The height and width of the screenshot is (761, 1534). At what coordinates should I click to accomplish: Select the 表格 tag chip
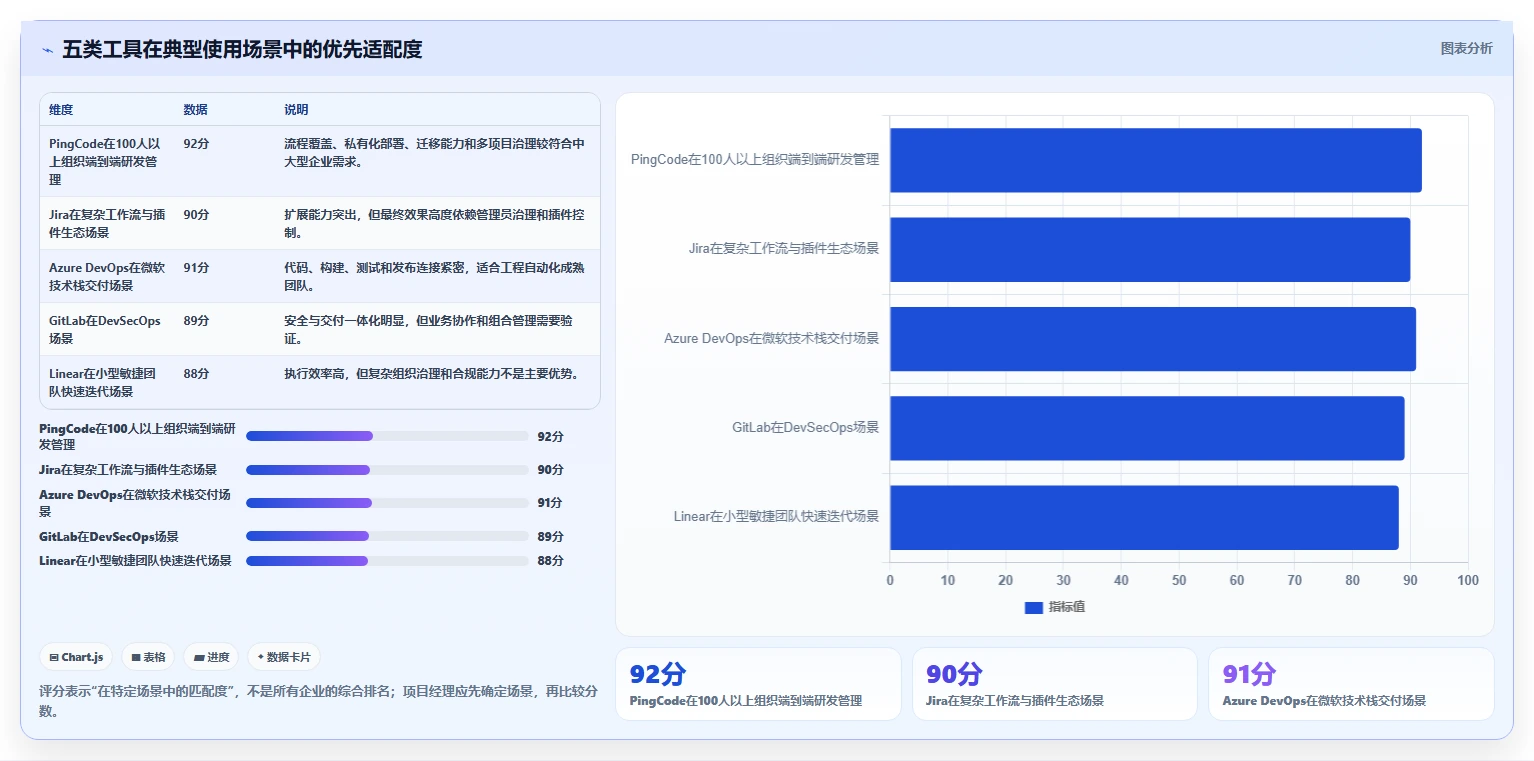pos(148,657)
